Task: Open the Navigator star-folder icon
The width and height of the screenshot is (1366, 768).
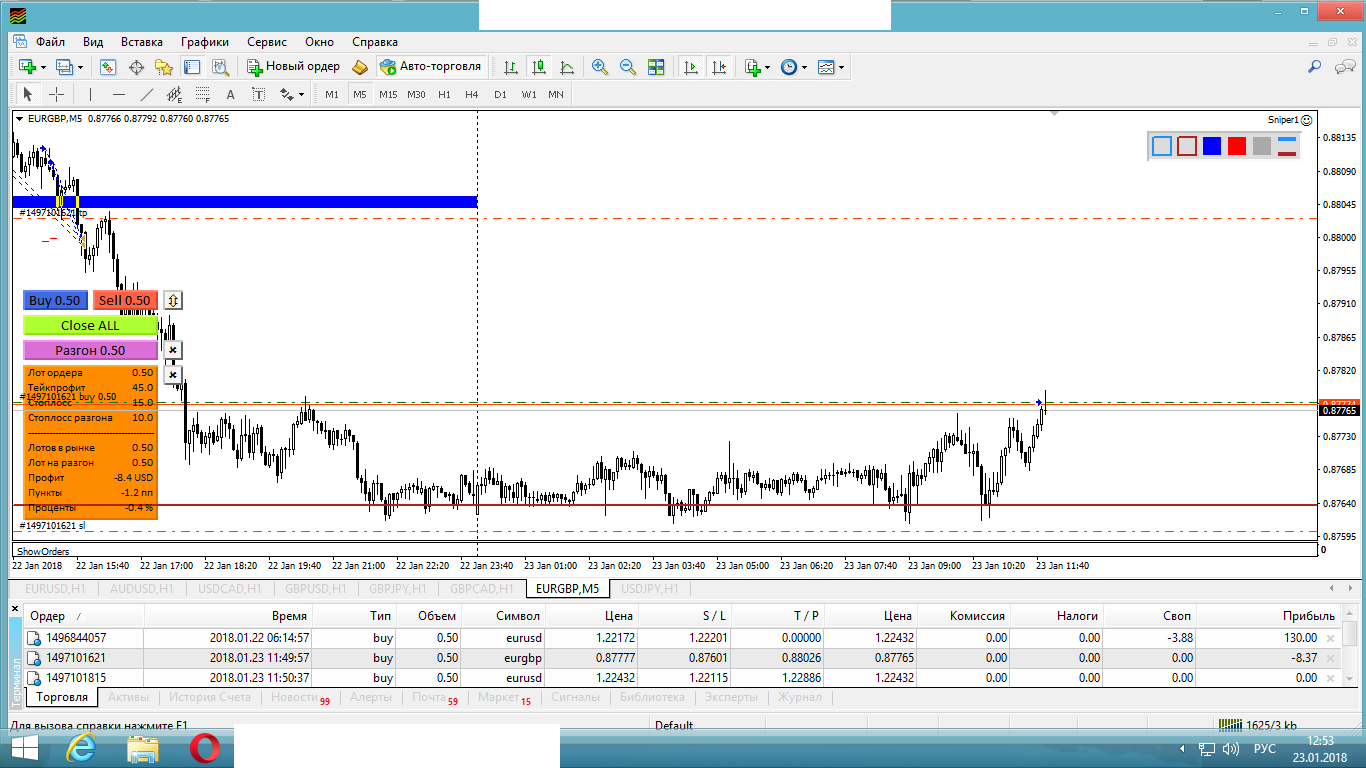Action: coord(164,67)
